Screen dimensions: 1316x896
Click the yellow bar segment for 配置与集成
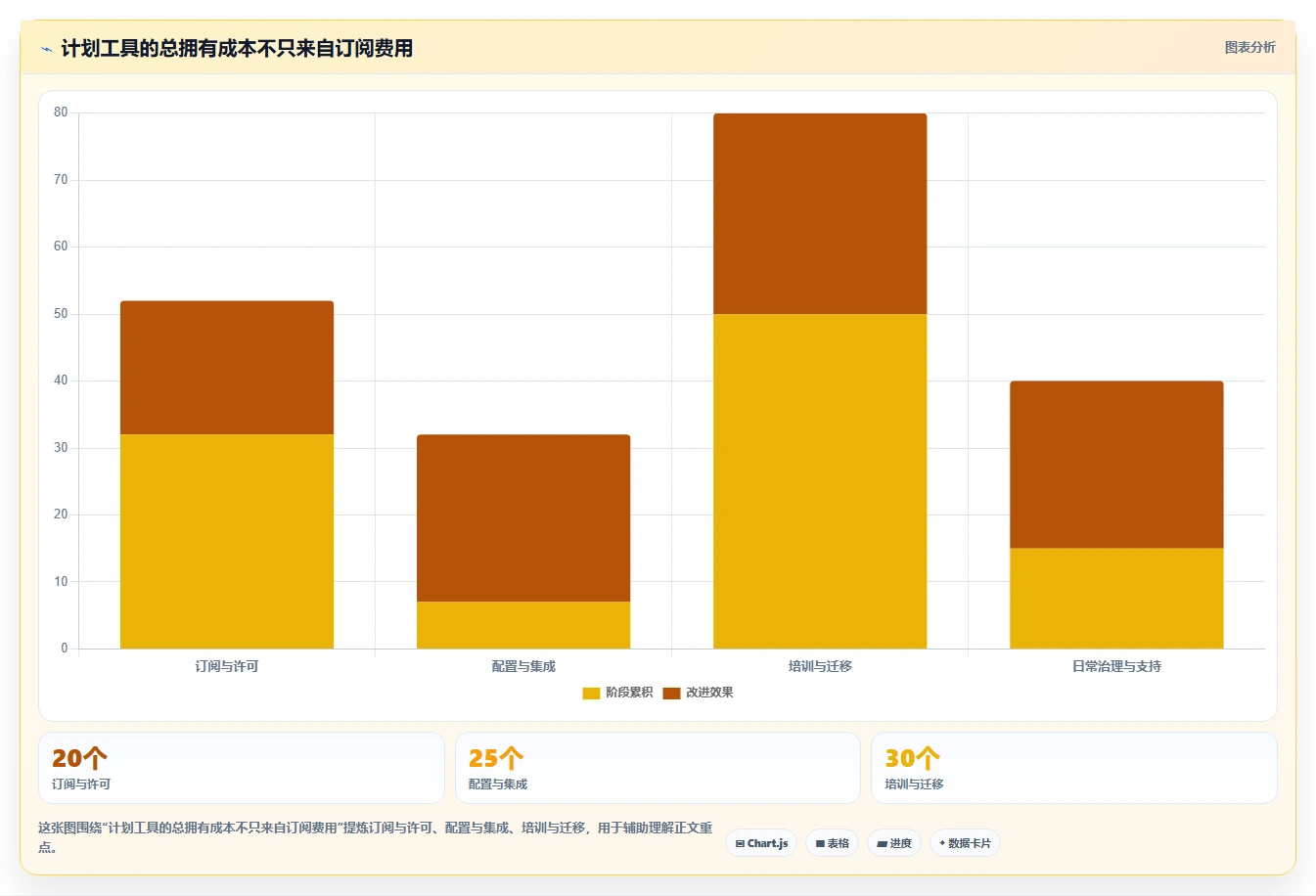tap(523, 625)
